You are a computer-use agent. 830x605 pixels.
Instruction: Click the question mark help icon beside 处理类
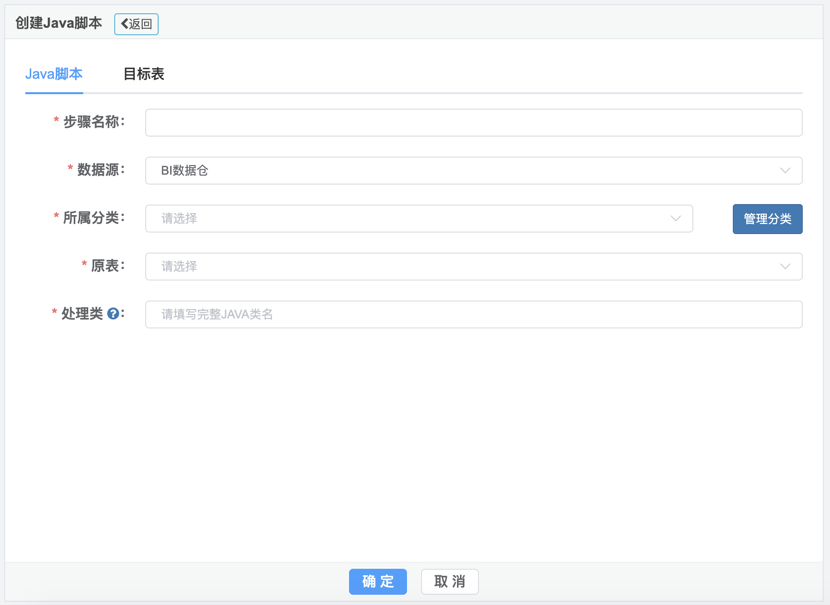pyautogui.click(x=113, y=314)
